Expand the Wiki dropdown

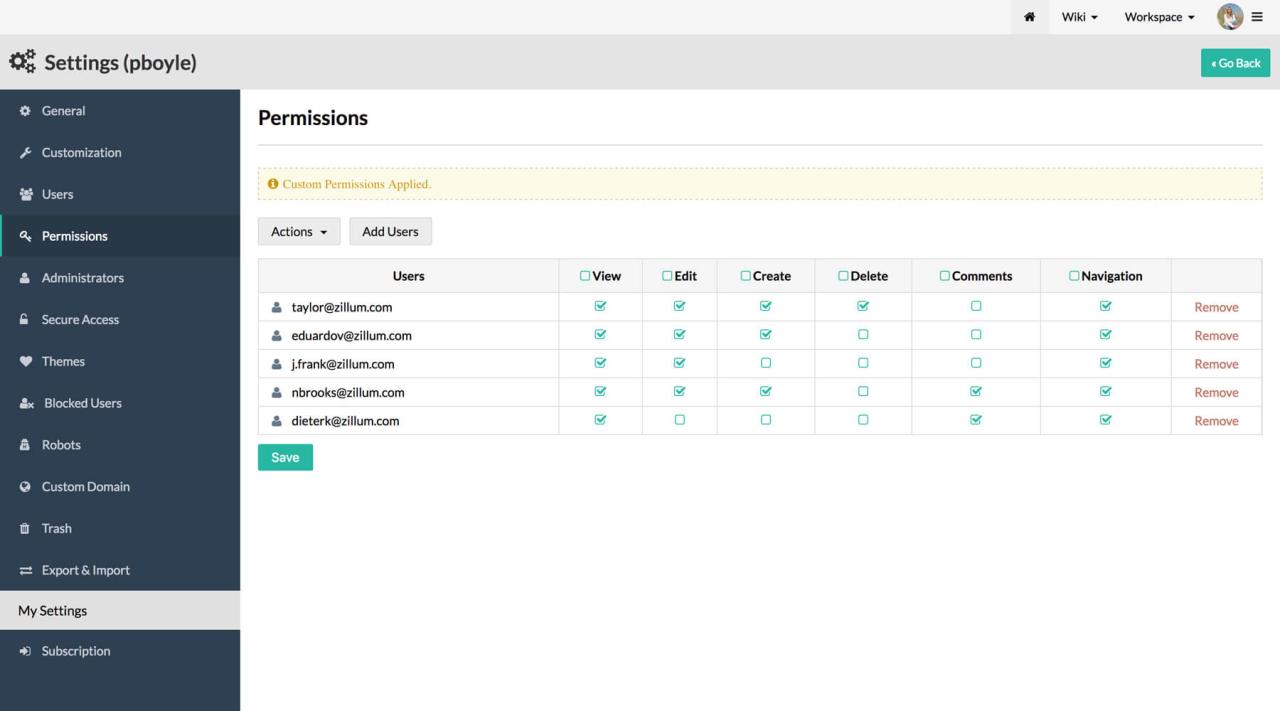pos(1079,17)
